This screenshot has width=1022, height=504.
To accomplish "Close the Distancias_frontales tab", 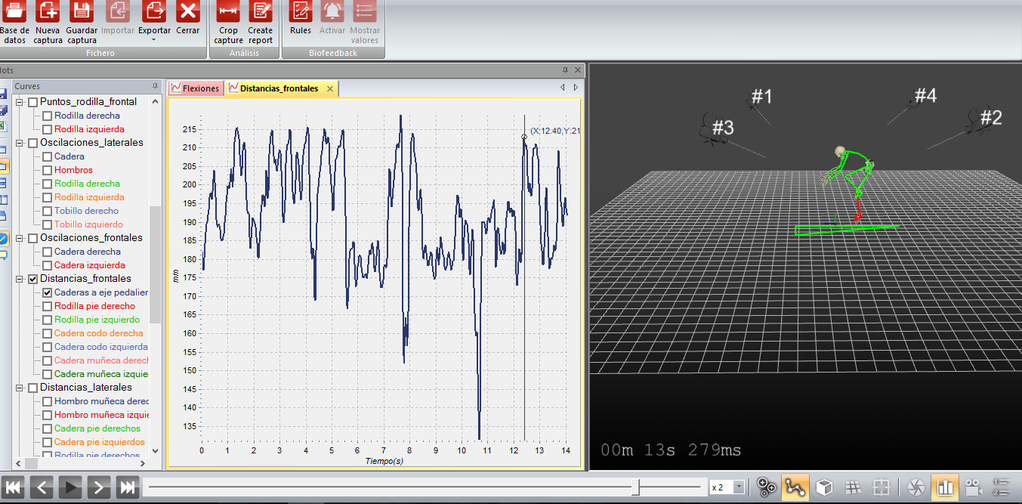I will pyautogui.click(x=330, y=89).
